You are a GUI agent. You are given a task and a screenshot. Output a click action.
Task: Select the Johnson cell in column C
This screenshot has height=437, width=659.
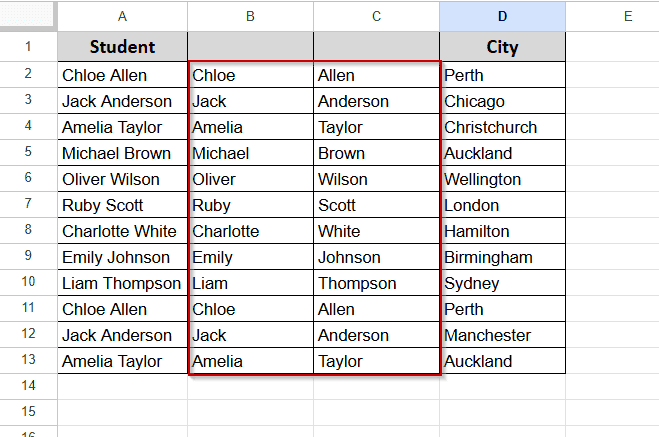point(377,257)
